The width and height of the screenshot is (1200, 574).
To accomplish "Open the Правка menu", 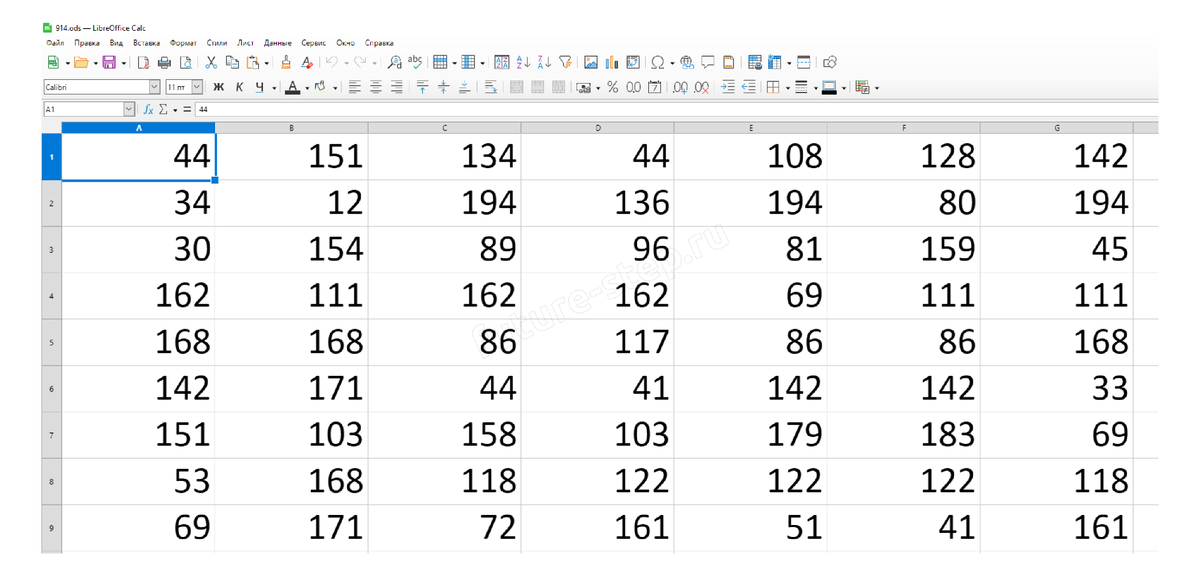I will pos(87,43).
